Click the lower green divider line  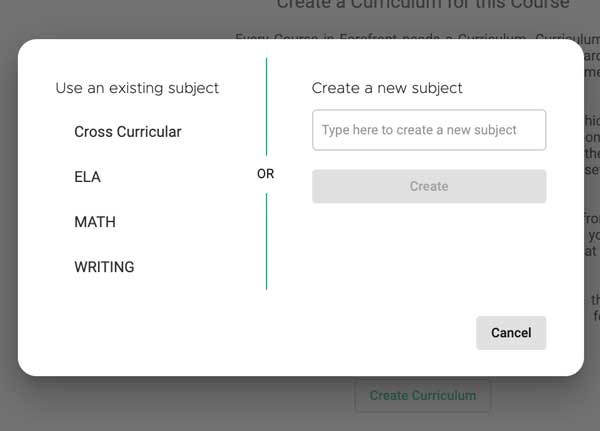click(266, 242)
